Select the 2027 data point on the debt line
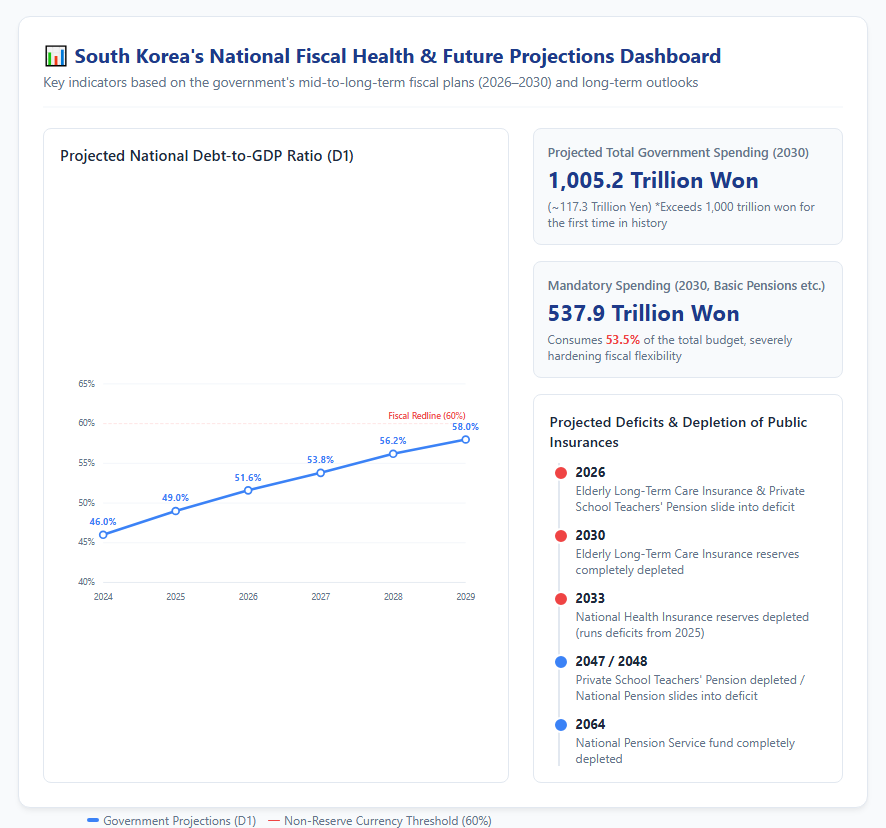Viewport: 886px width, 828px height. point(320,472)
